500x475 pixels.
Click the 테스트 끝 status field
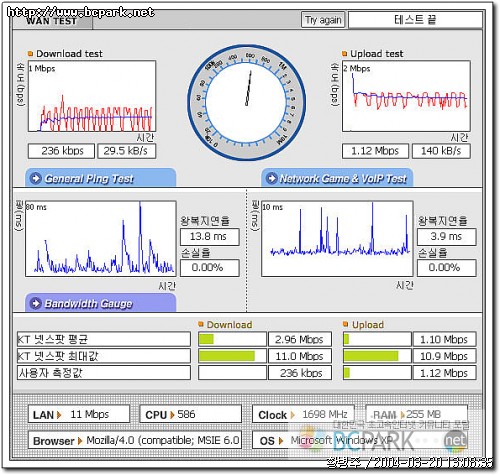pyautogui.click(x=415, y=20)
